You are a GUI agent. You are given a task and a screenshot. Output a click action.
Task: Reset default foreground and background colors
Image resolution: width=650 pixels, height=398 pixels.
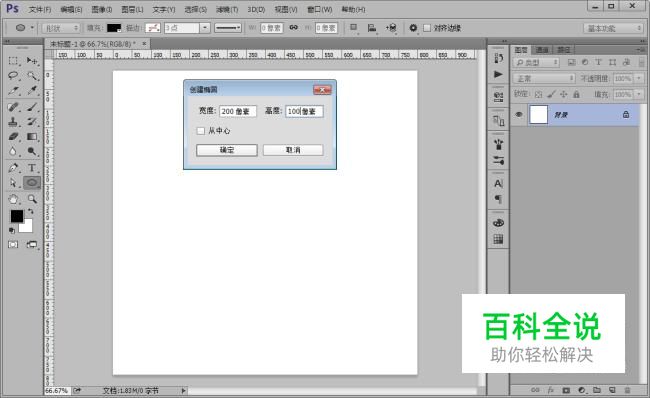[x=12, y=230]
